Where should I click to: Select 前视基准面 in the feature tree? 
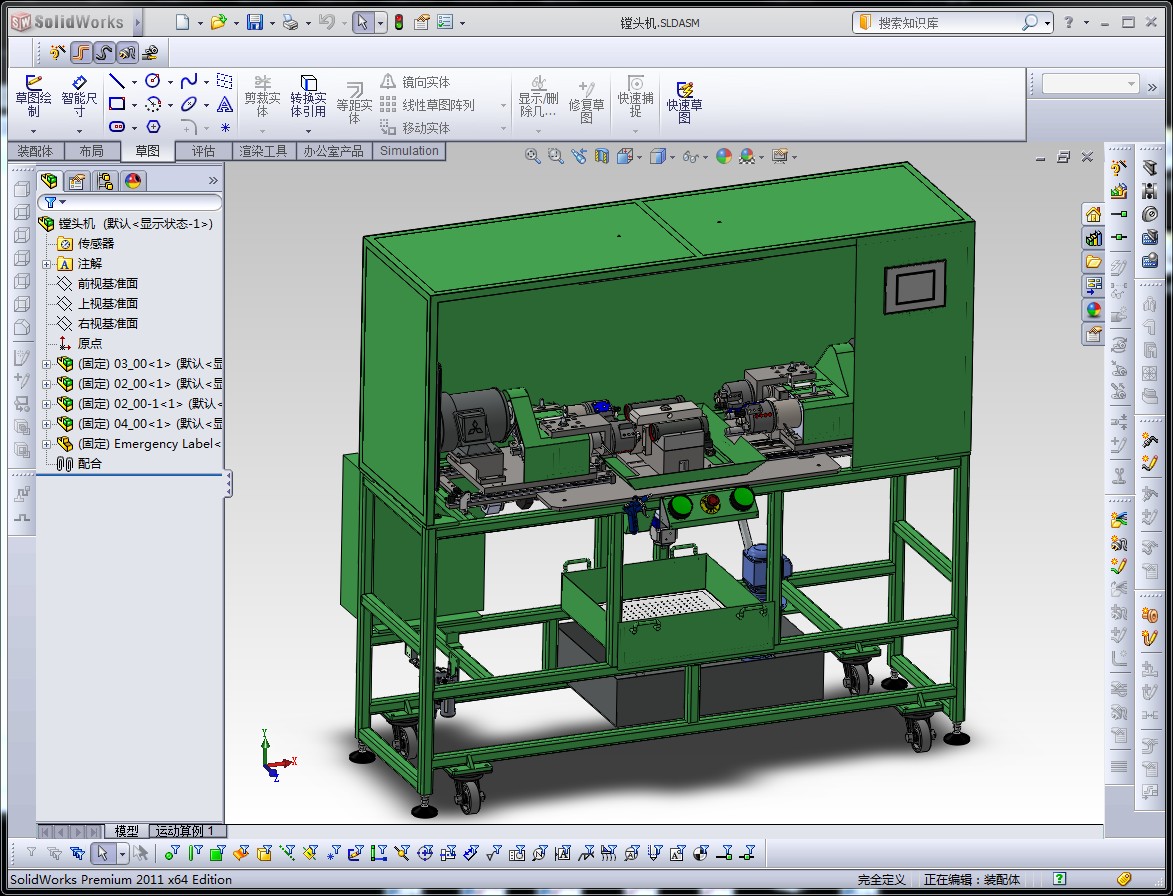pos(108,284)
